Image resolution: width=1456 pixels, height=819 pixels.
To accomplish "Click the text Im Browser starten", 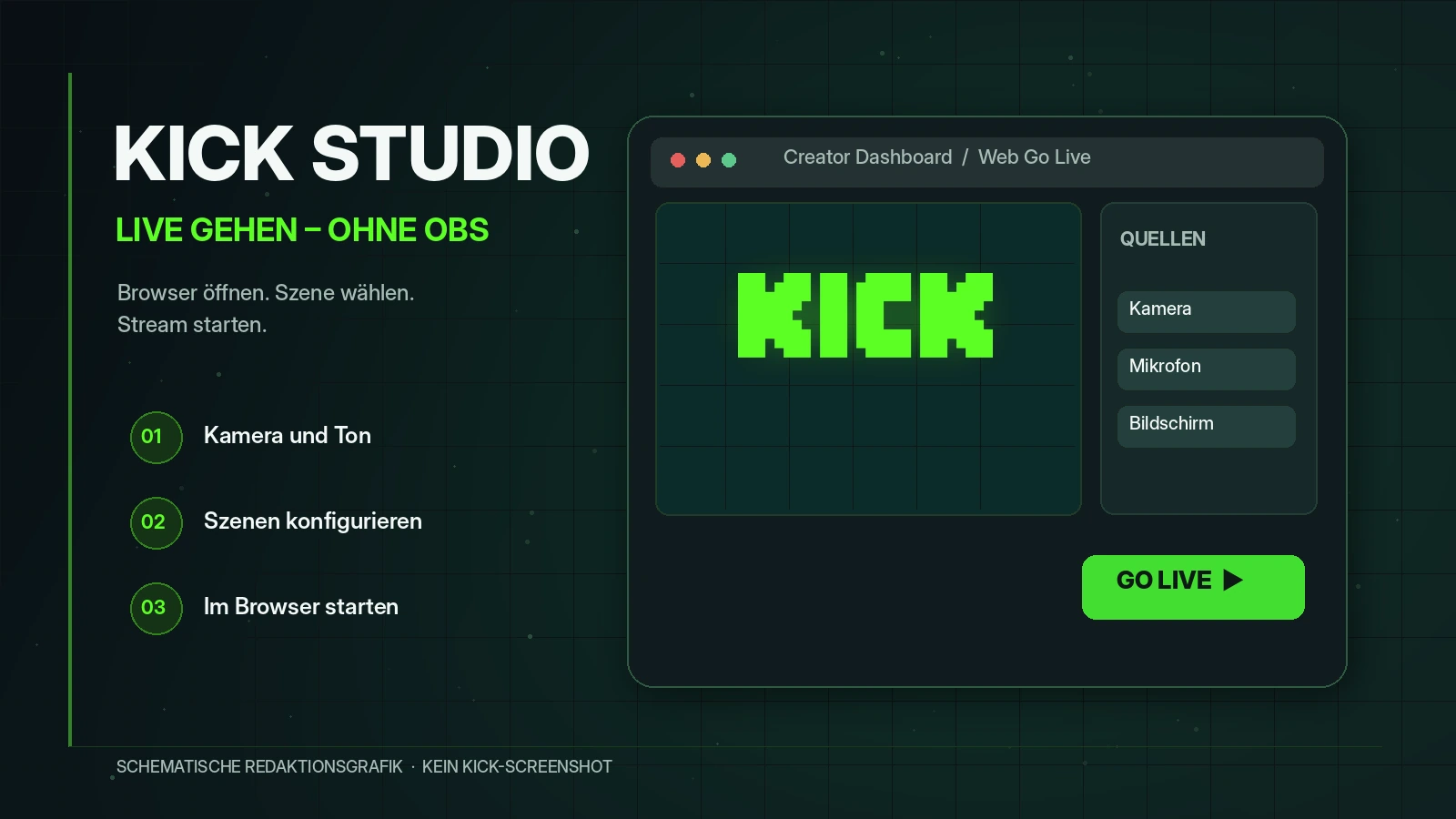I will tap(301, 607).
